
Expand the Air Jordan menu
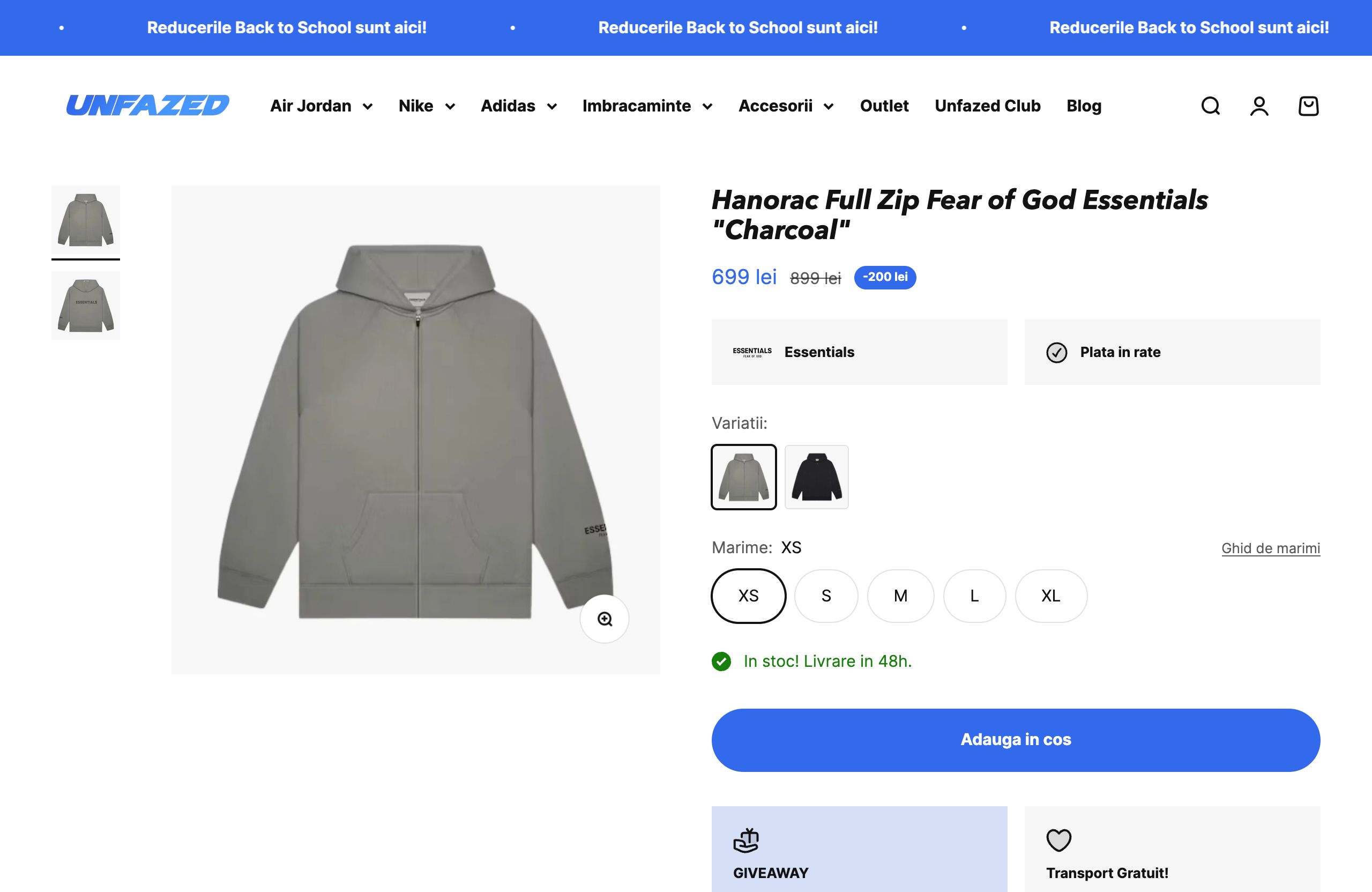point(321,106)
